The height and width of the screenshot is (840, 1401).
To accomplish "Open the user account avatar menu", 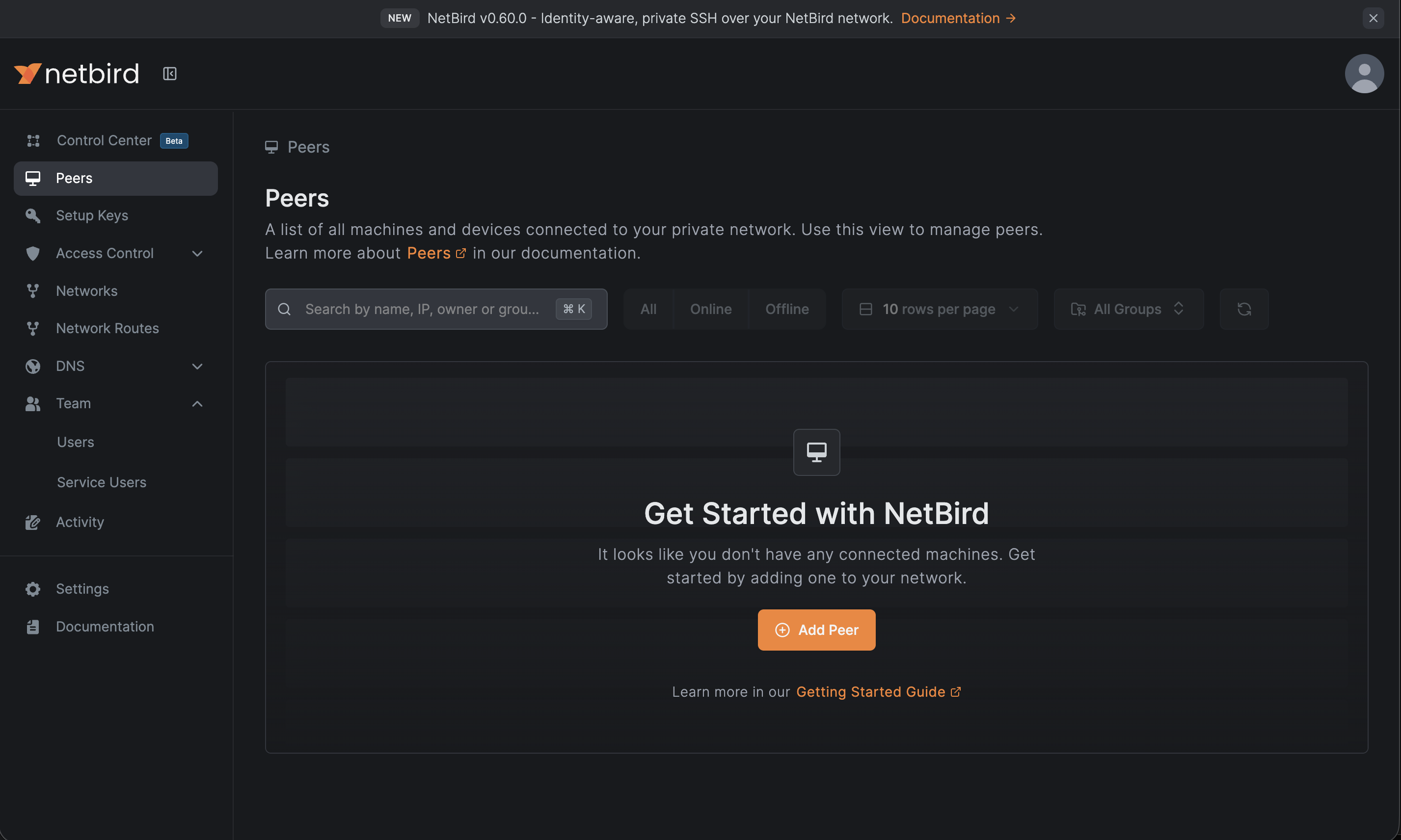I will [x=1364, y=73].
